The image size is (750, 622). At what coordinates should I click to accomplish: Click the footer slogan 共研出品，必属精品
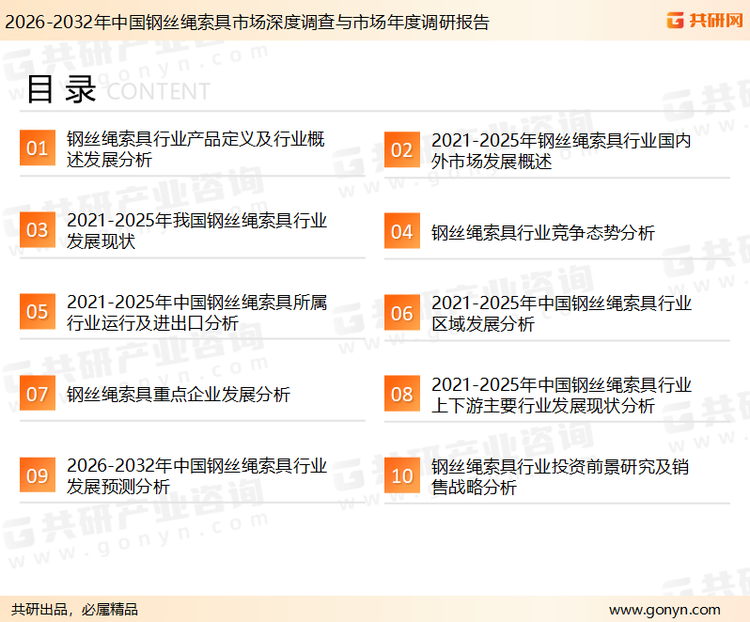pos(75,609)
